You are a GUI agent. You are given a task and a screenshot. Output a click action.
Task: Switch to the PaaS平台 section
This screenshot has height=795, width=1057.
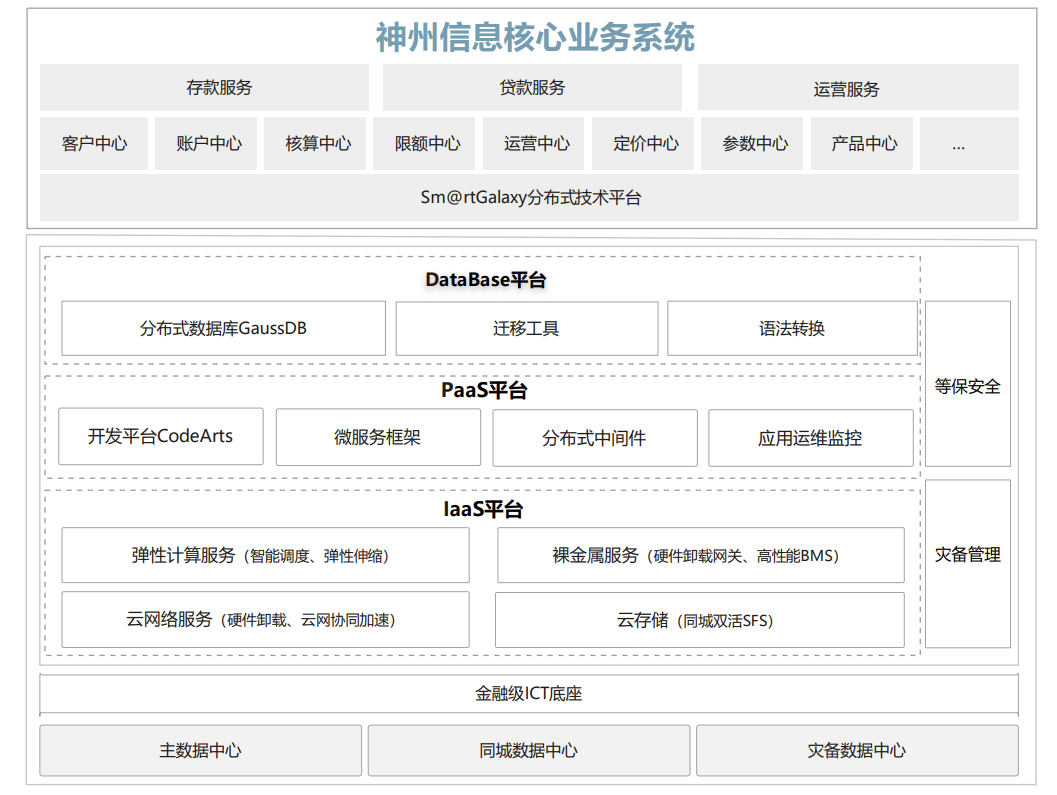pos(483,390)
